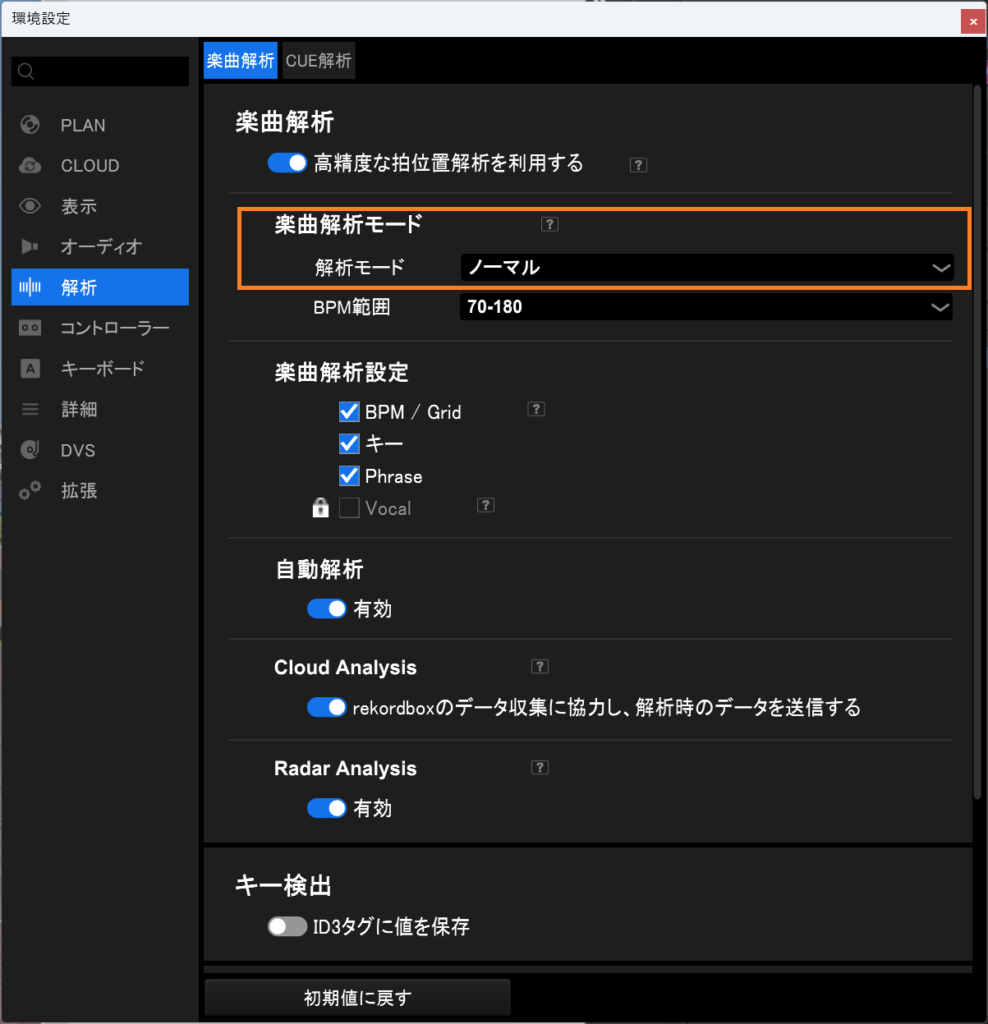This screenshot has height=1024, width=988.
Task: Click the PLAN globe icon in sidebar
Action: [x=30, y=125]
